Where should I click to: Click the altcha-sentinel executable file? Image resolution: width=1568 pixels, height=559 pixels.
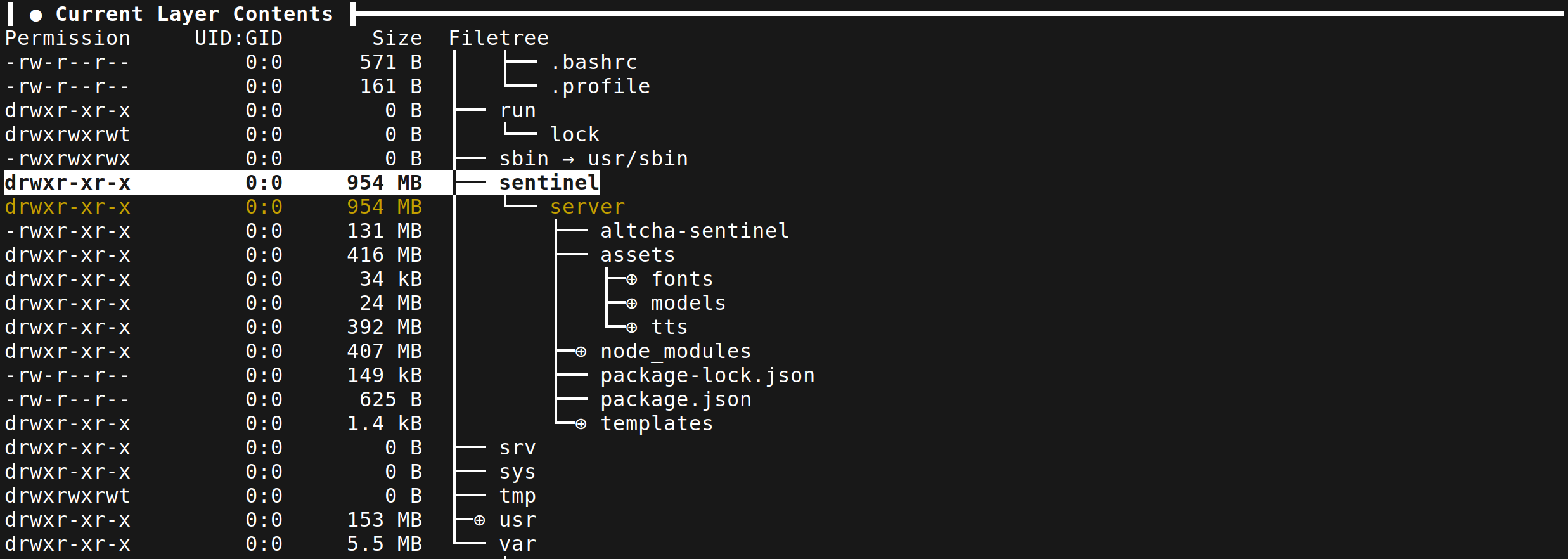tap(694, 231)
